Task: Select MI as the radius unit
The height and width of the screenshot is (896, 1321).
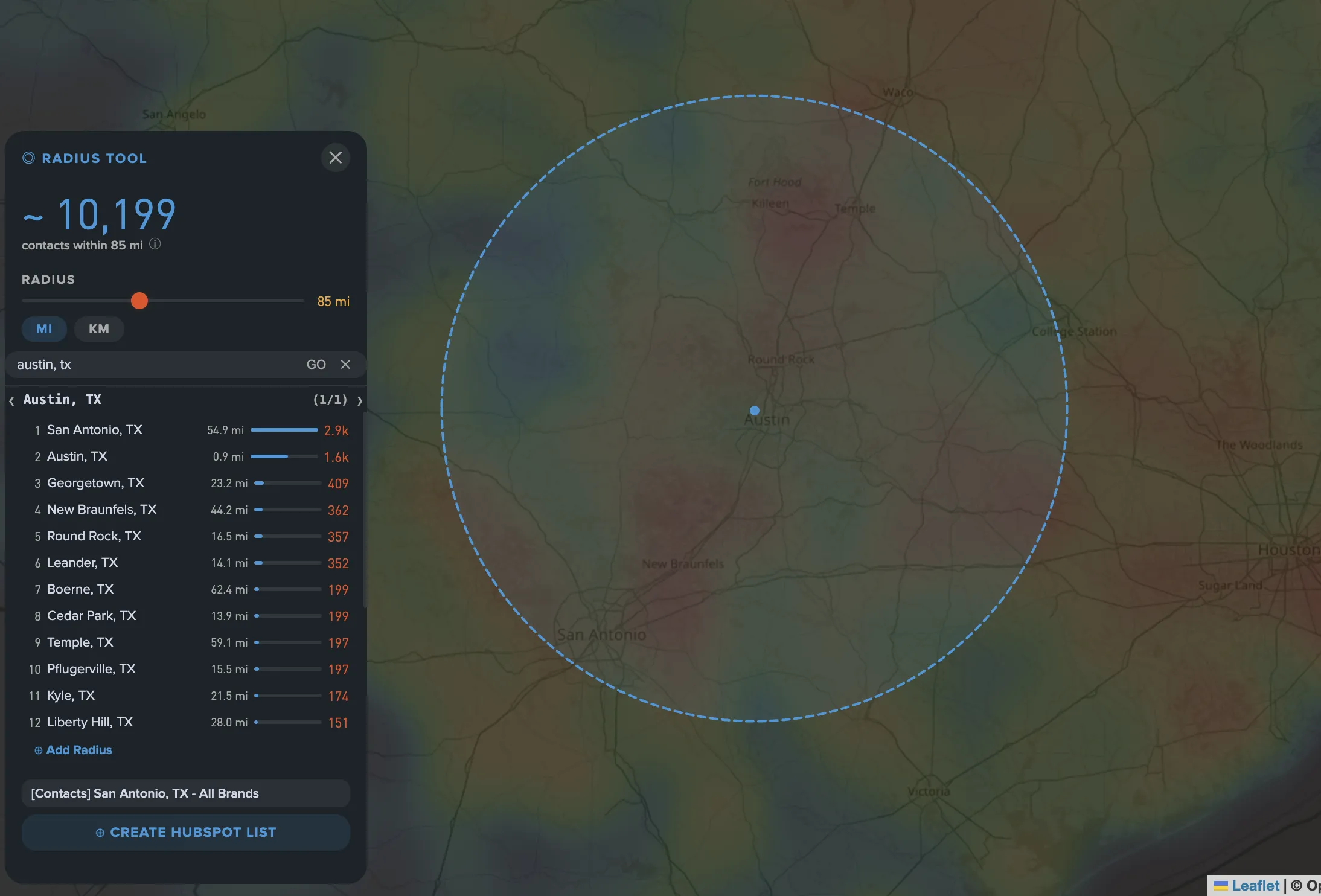Action: 44,328
